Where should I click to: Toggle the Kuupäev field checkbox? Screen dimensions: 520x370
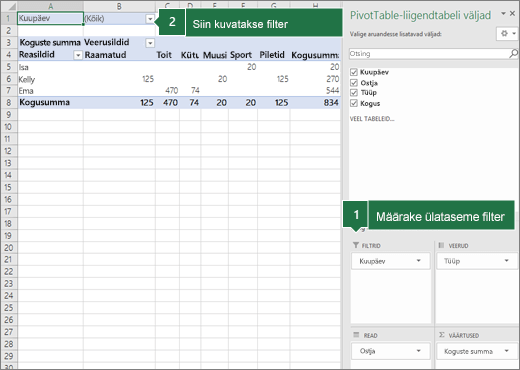pyautogui.click(x=354, y=72)
